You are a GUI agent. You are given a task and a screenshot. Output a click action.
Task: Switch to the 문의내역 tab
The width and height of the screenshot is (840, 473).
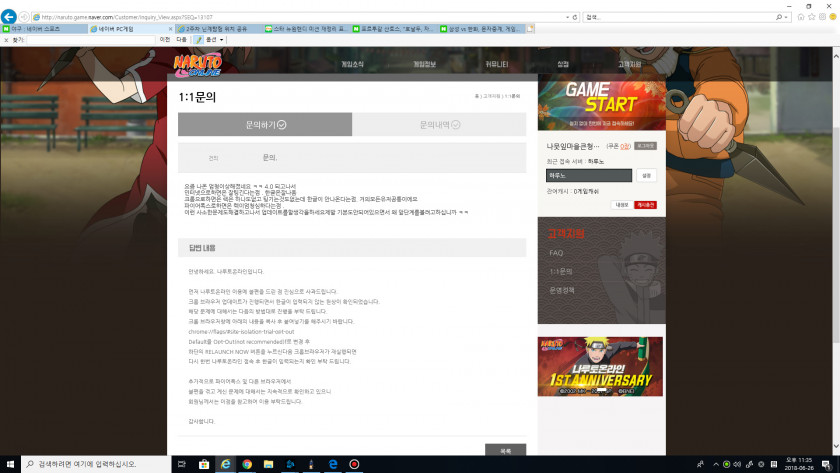pyautogui.click(x=439, y=124)
